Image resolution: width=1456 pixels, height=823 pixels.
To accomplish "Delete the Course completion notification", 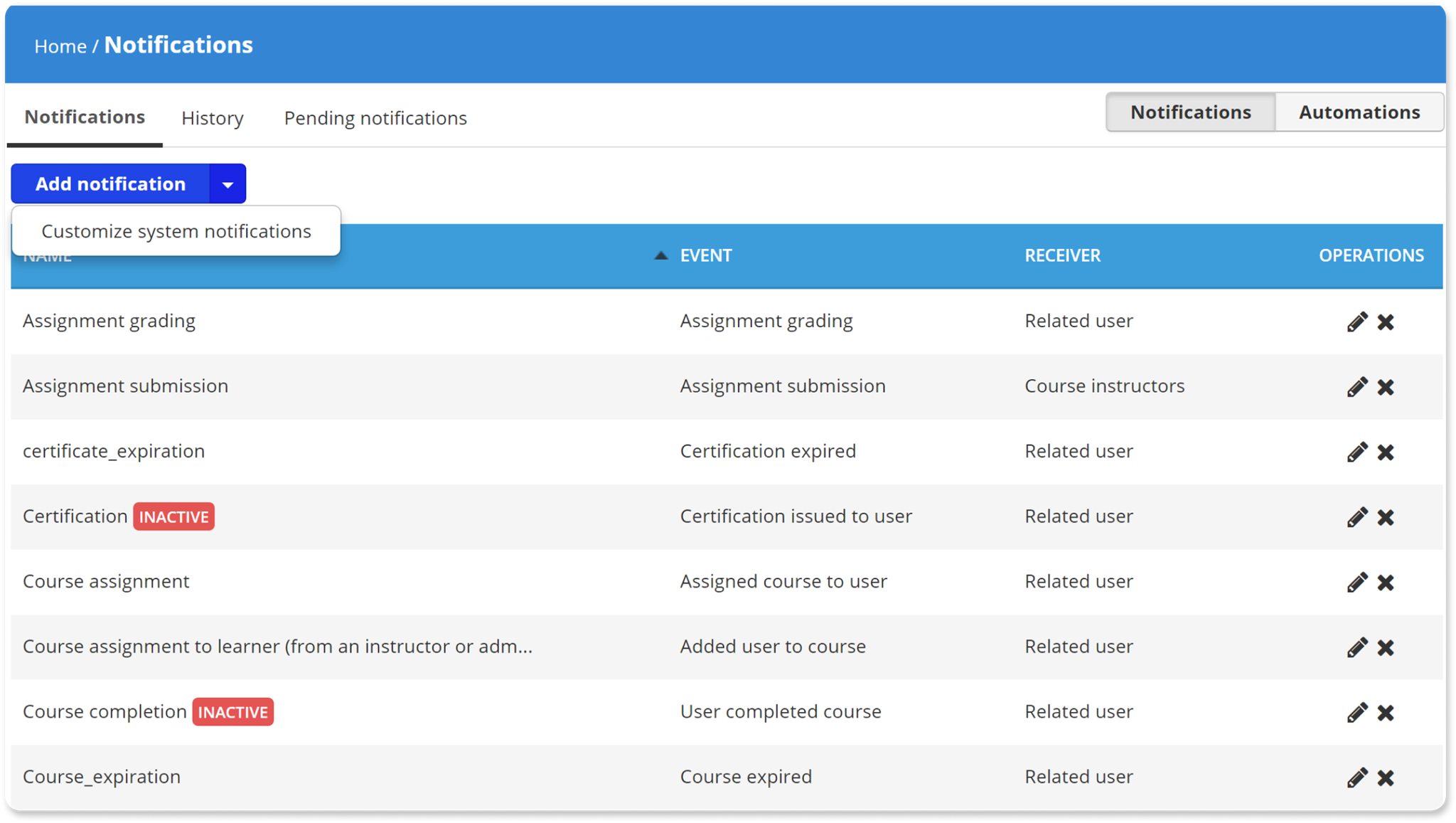I will tap(1386, 712).
